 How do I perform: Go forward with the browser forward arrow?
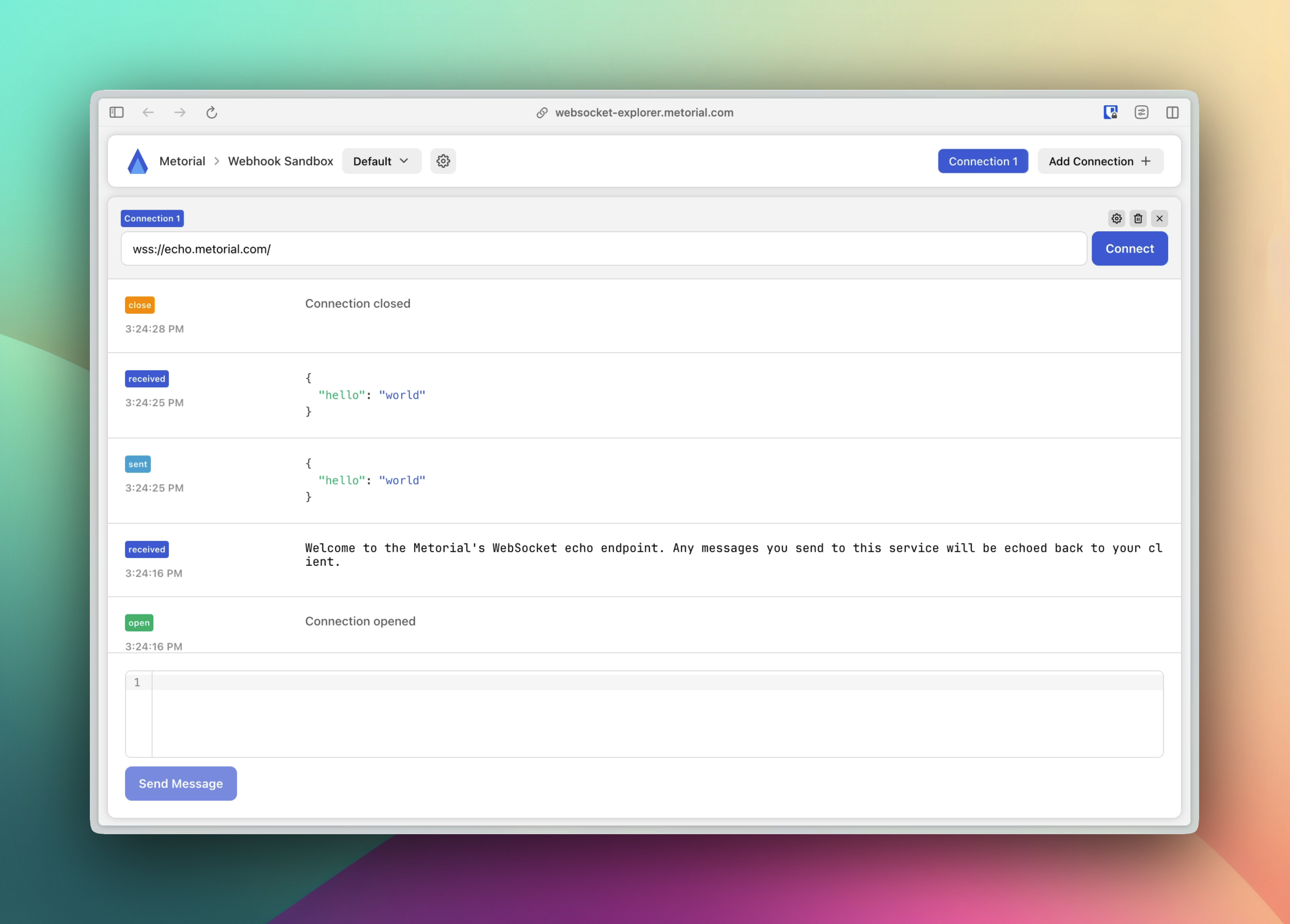click(x=180, y=113)
